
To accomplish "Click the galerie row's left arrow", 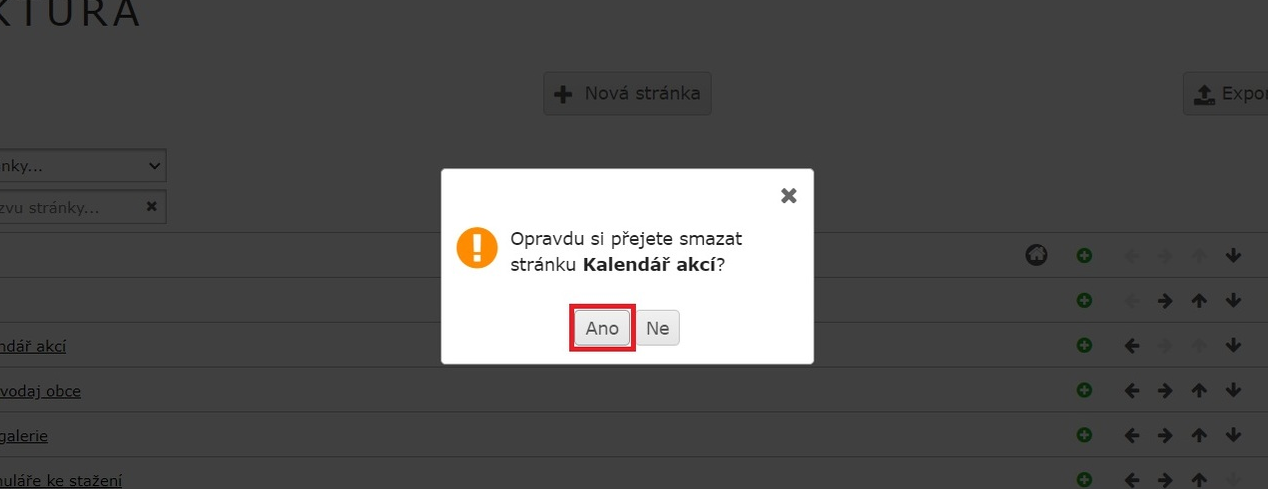I will (x=1132, y=435).
